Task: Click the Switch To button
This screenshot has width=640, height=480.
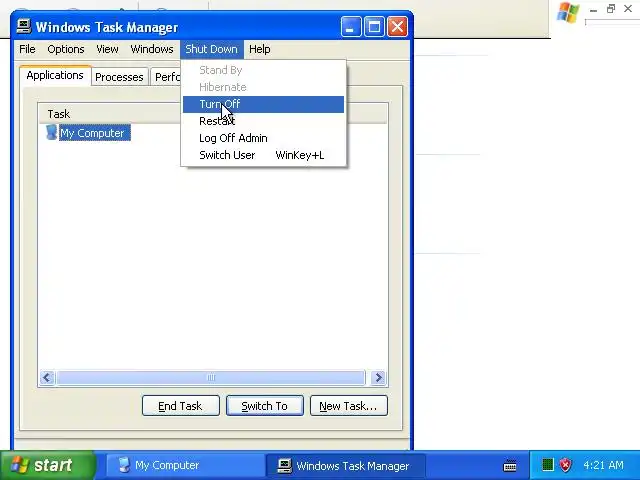Action: point(264,406)
